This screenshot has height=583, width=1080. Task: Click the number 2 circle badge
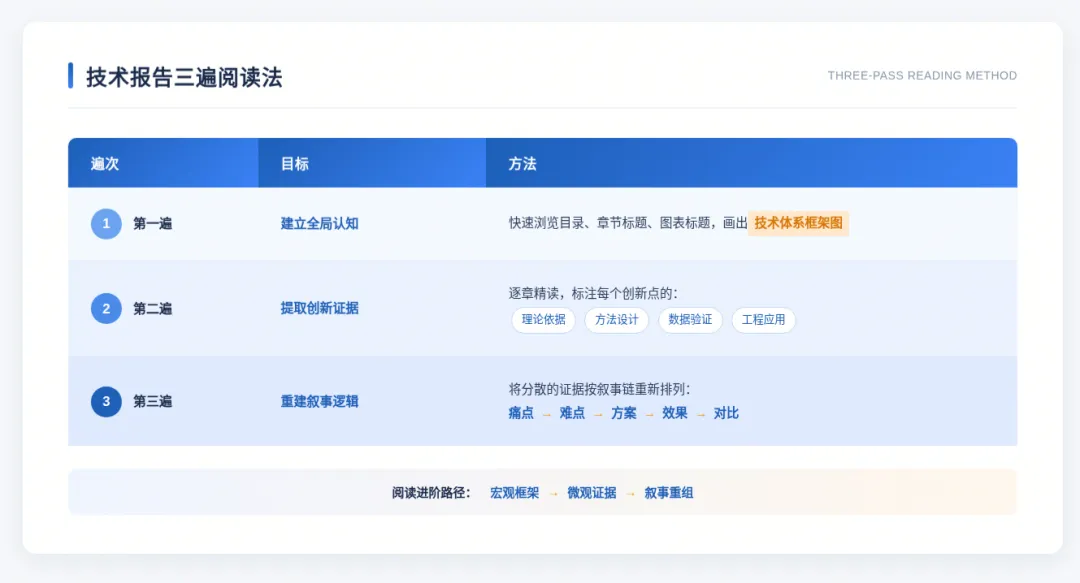click(106, 308)
